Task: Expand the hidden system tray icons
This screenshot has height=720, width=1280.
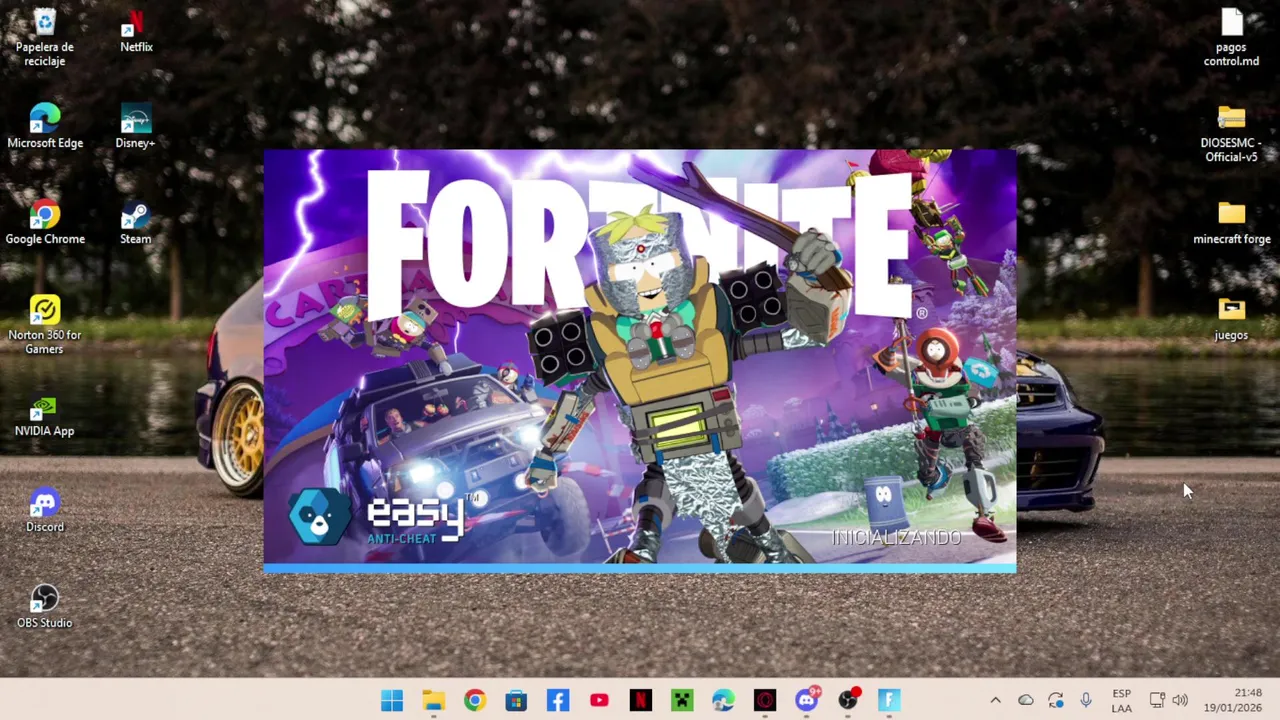Action: 995,700
